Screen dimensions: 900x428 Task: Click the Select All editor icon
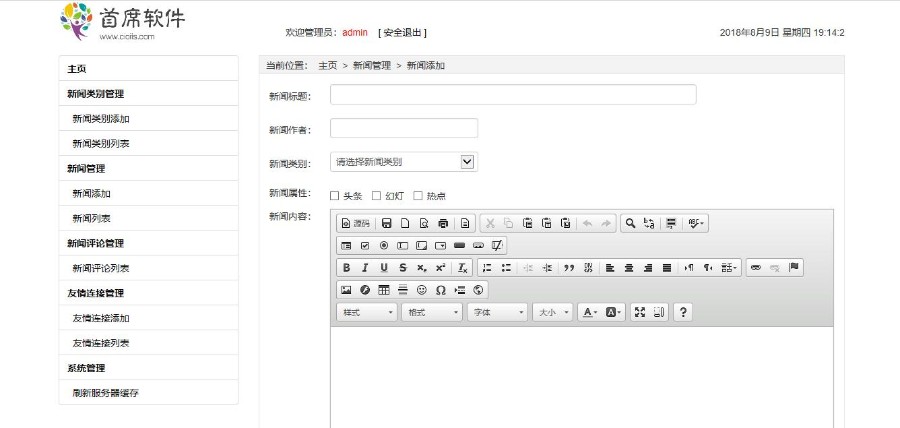click(x=671, y=223)
